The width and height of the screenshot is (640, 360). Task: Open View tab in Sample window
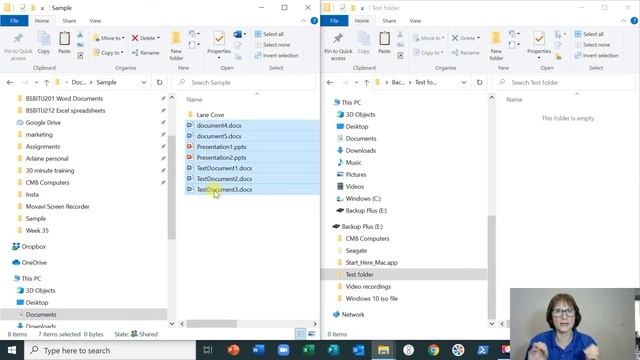coord(95,21)
